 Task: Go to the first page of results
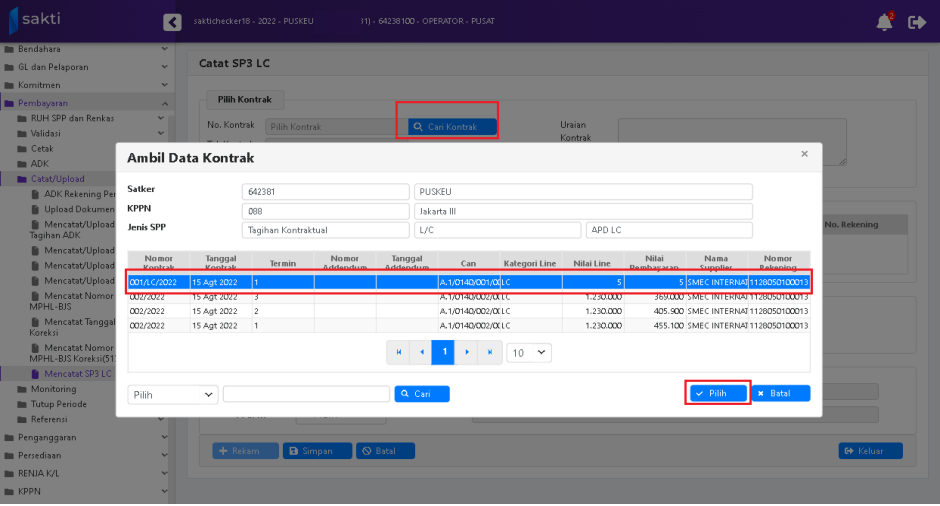point(400,352)
